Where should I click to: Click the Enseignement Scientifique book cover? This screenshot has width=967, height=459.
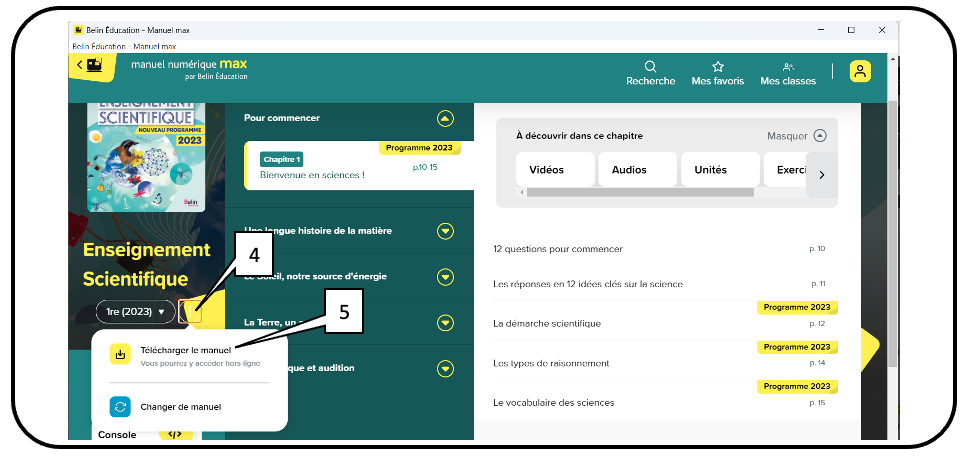[145, 155]
